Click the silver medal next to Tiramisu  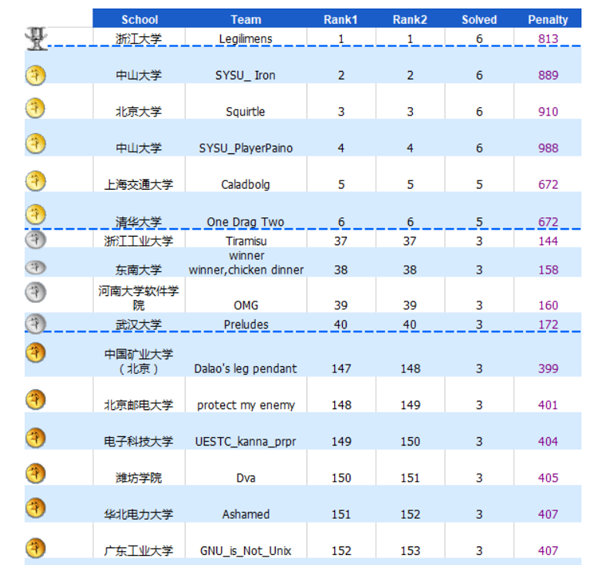pos(36,240)
